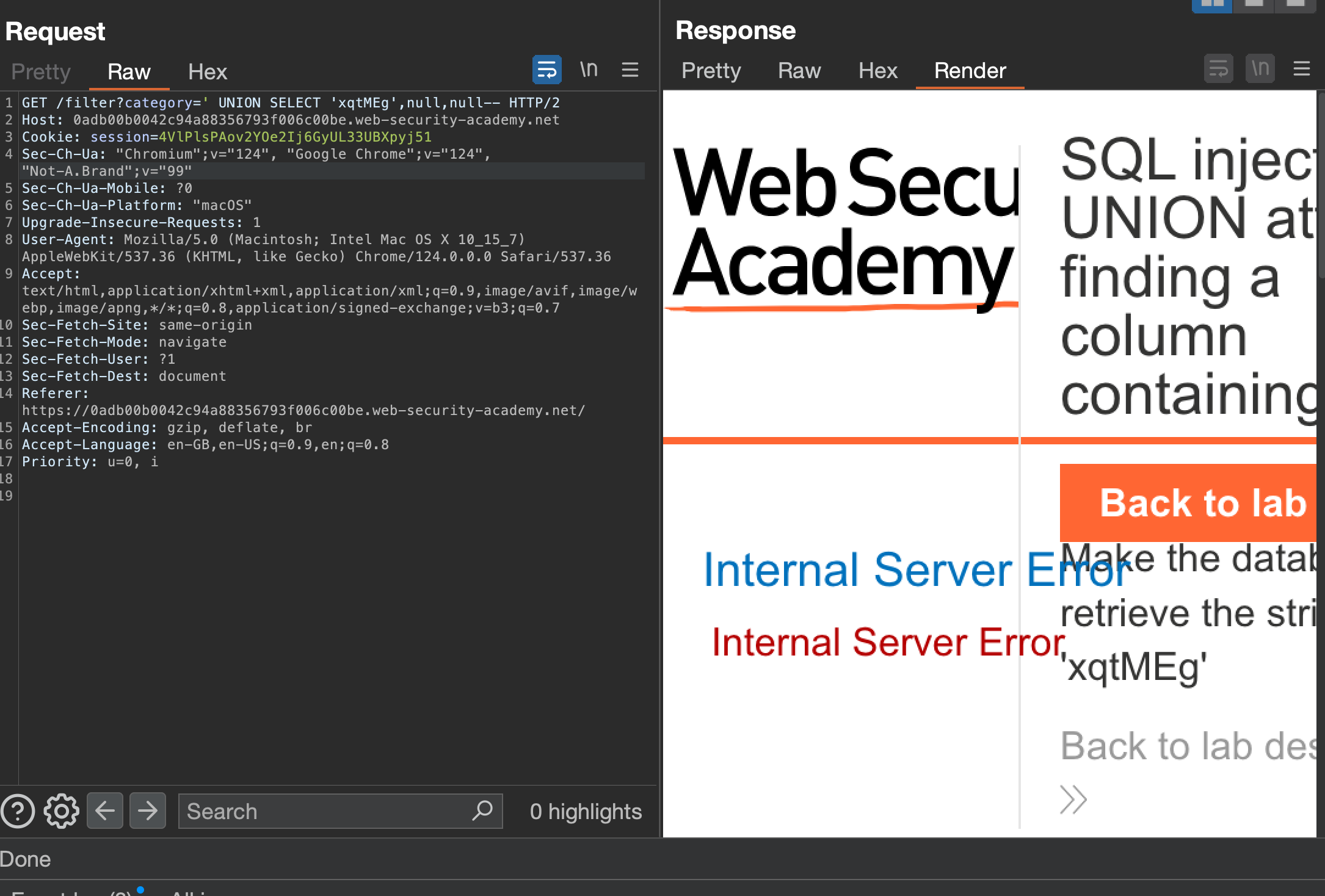
Task: Click the magnifier icon in search field
Action: point(482,811)
